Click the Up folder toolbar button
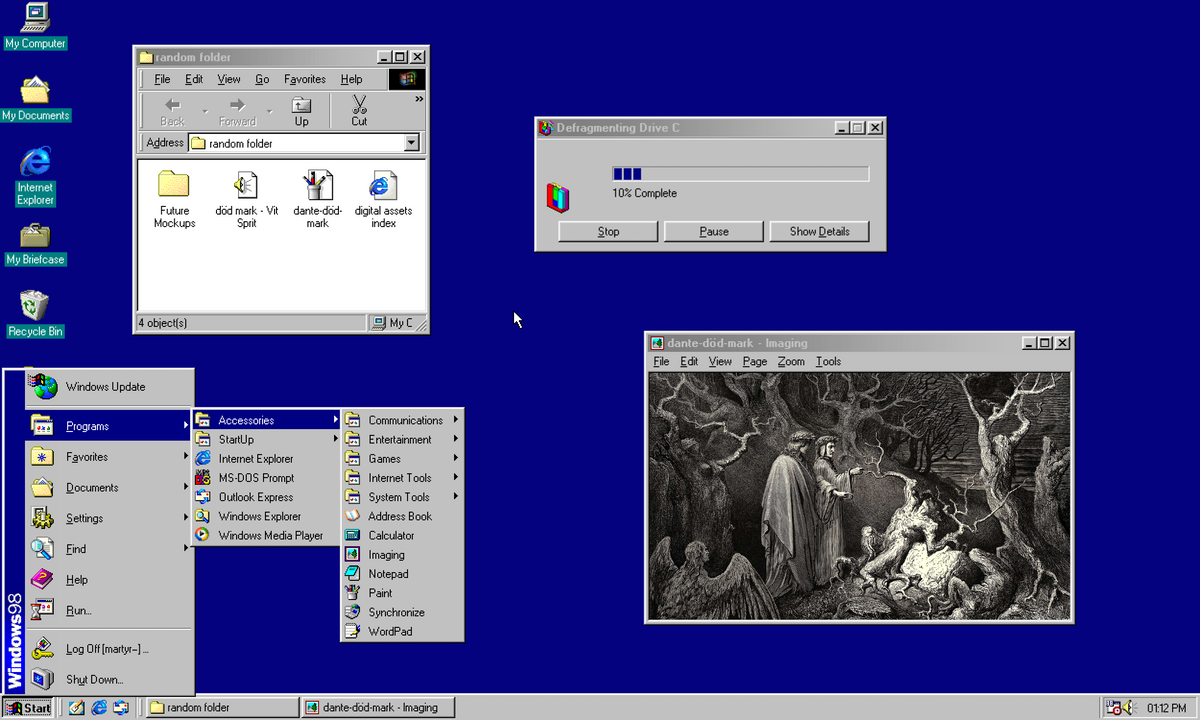This screenshot has height=720, width=1200. tap(301, 110)
